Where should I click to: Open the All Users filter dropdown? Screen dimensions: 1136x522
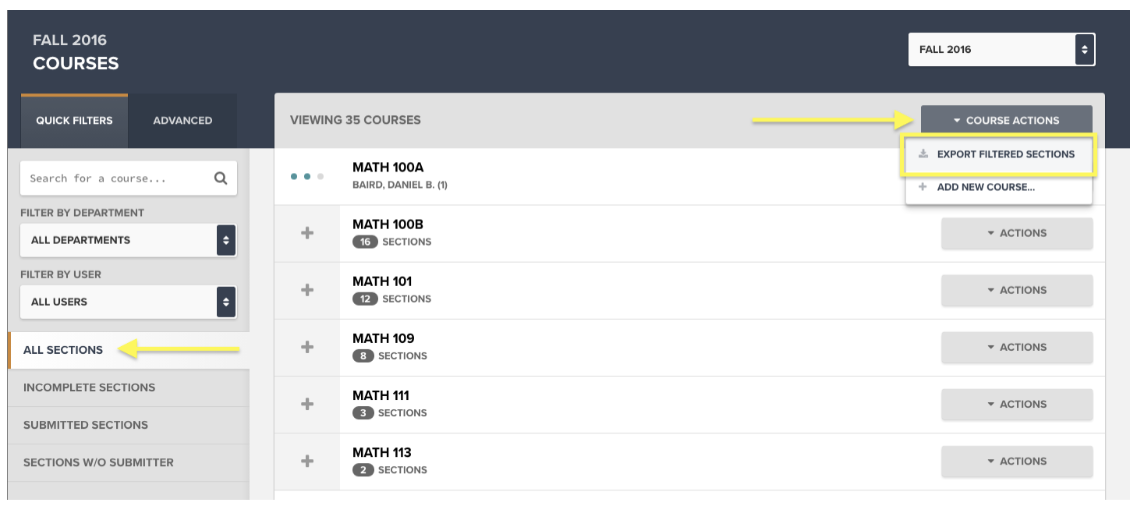[x=128, y=301]
